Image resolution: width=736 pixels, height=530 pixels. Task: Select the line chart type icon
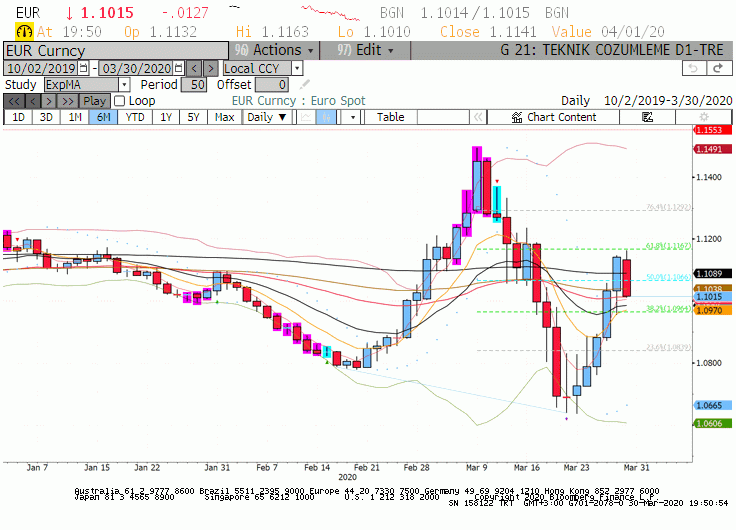coord(306,117)
